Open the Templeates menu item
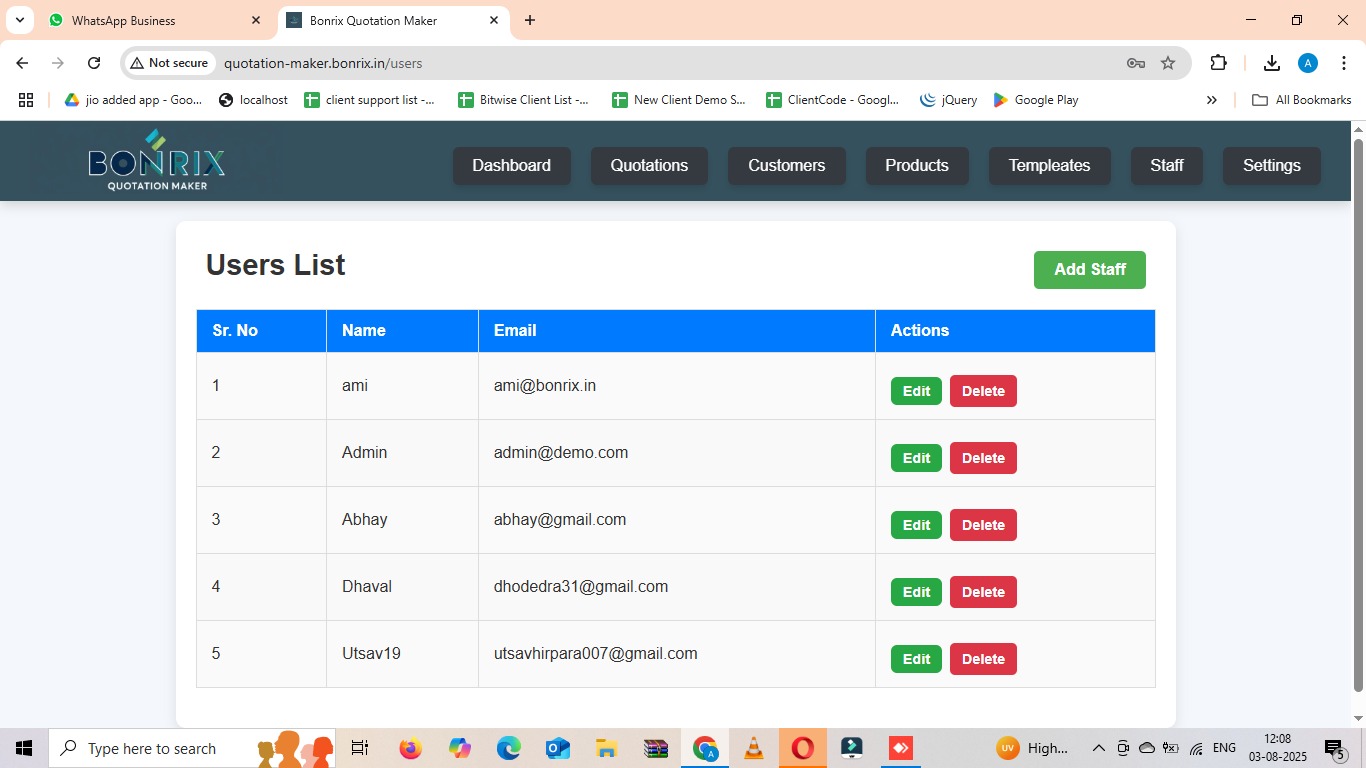1366x768 pixels. coord(1050,166)
